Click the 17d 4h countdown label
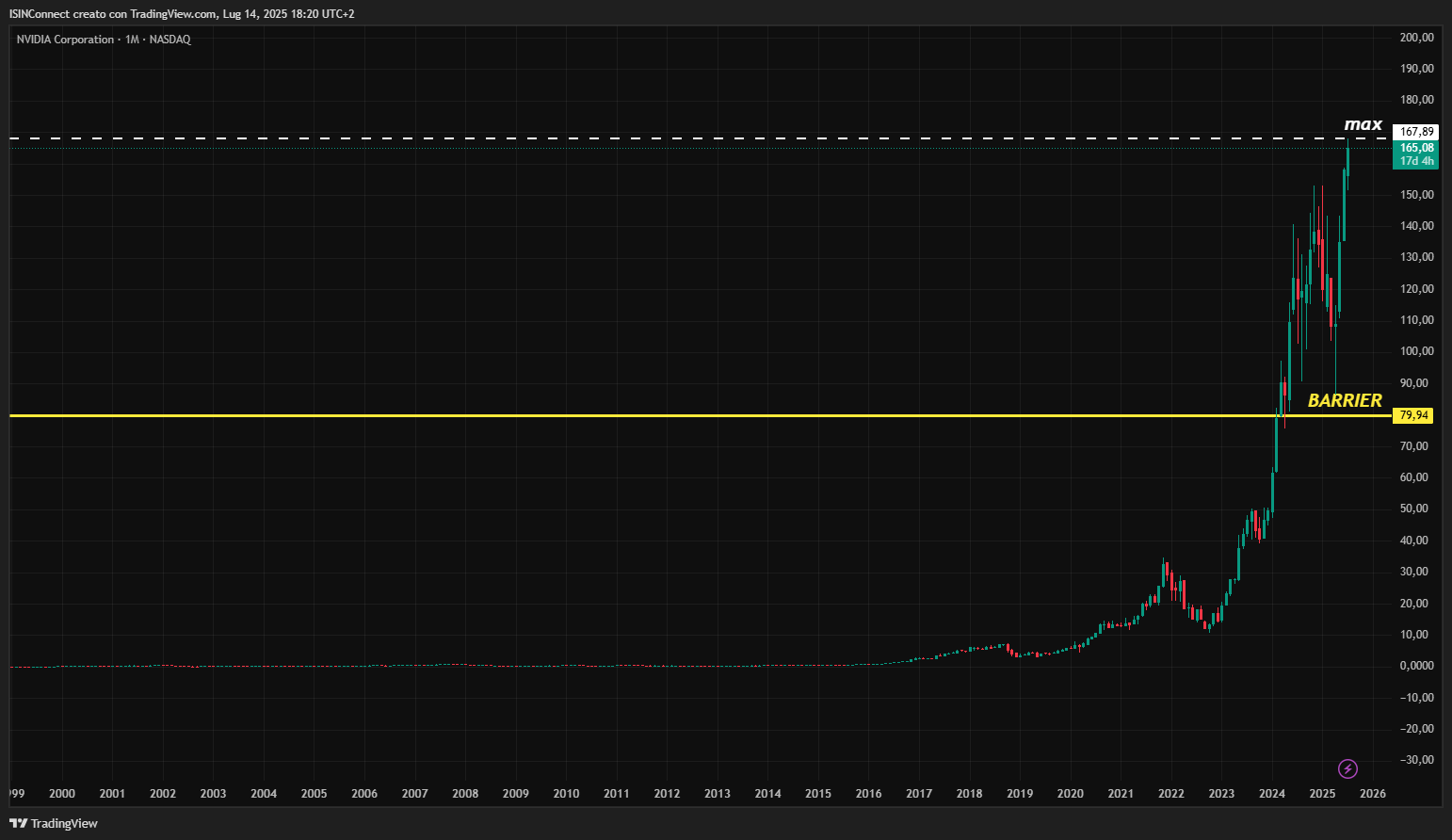The height and width of the screenshot is (840, 1452). [1416, 161]
